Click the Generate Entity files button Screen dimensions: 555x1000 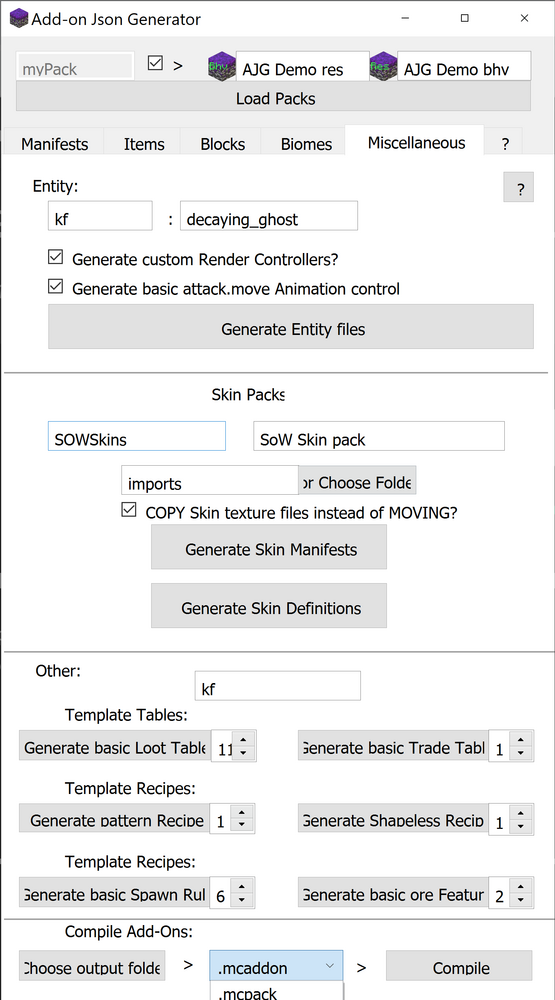[x=291, y=327]
